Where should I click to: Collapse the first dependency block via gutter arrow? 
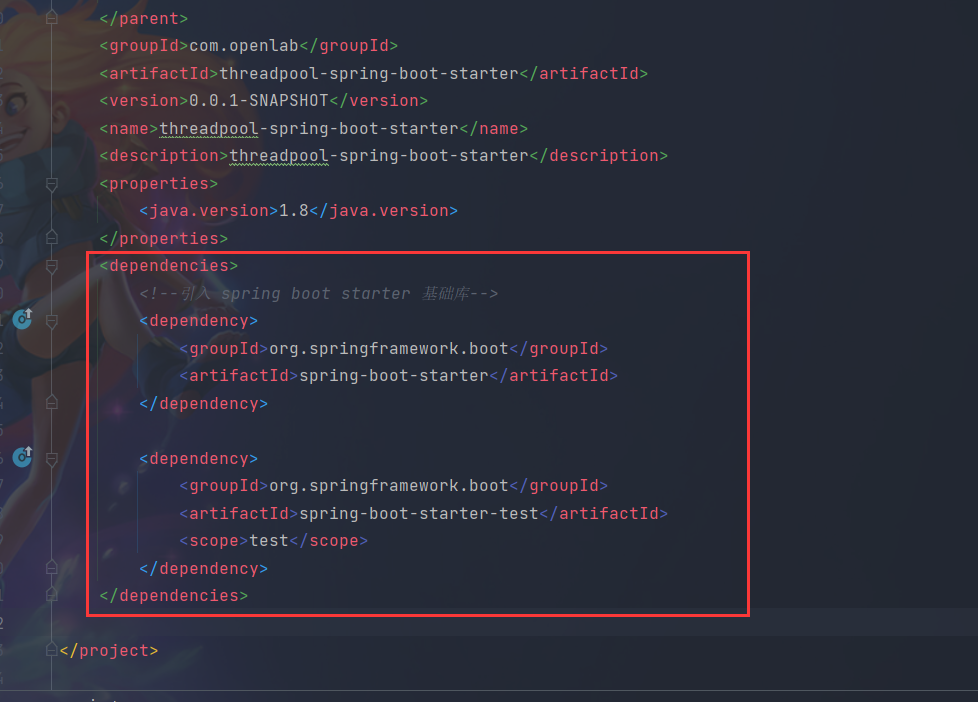pos(51,320)
